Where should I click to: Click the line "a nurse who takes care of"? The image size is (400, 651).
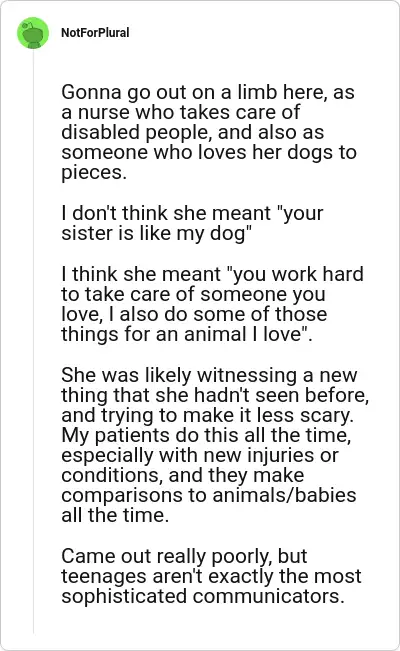(x=181, y=112)
